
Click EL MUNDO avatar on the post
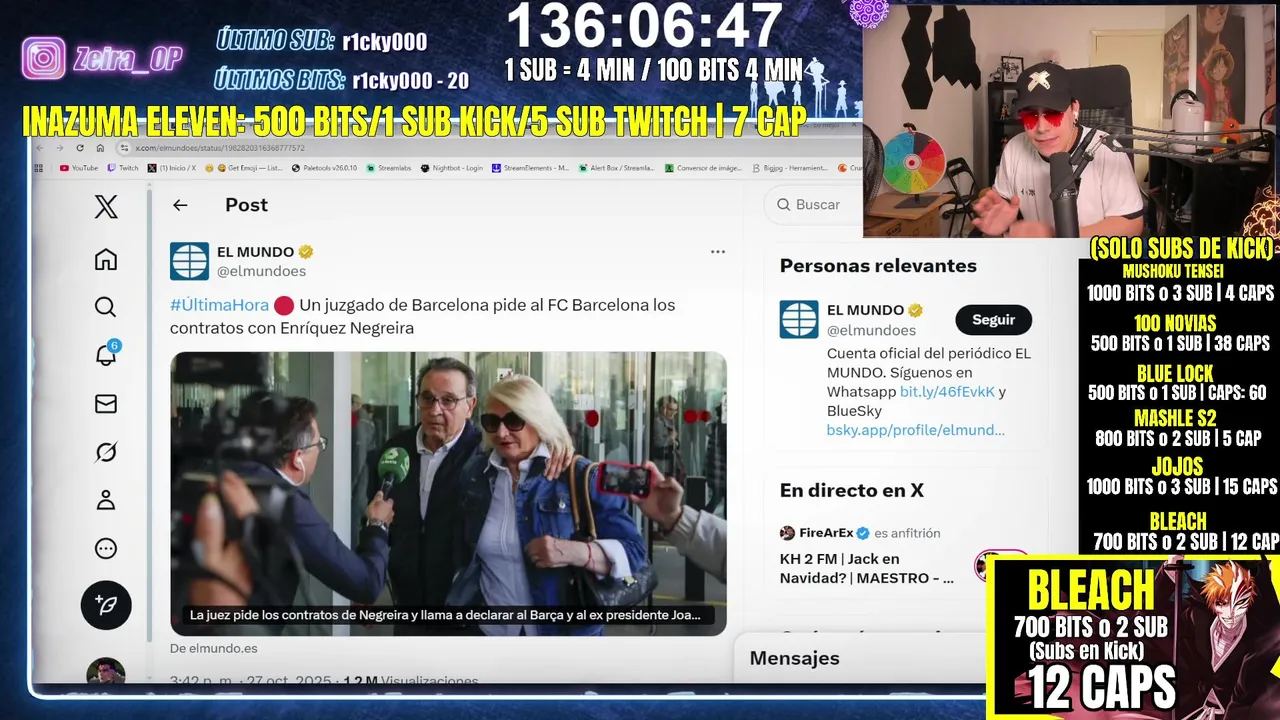click(x=189, y=261)
